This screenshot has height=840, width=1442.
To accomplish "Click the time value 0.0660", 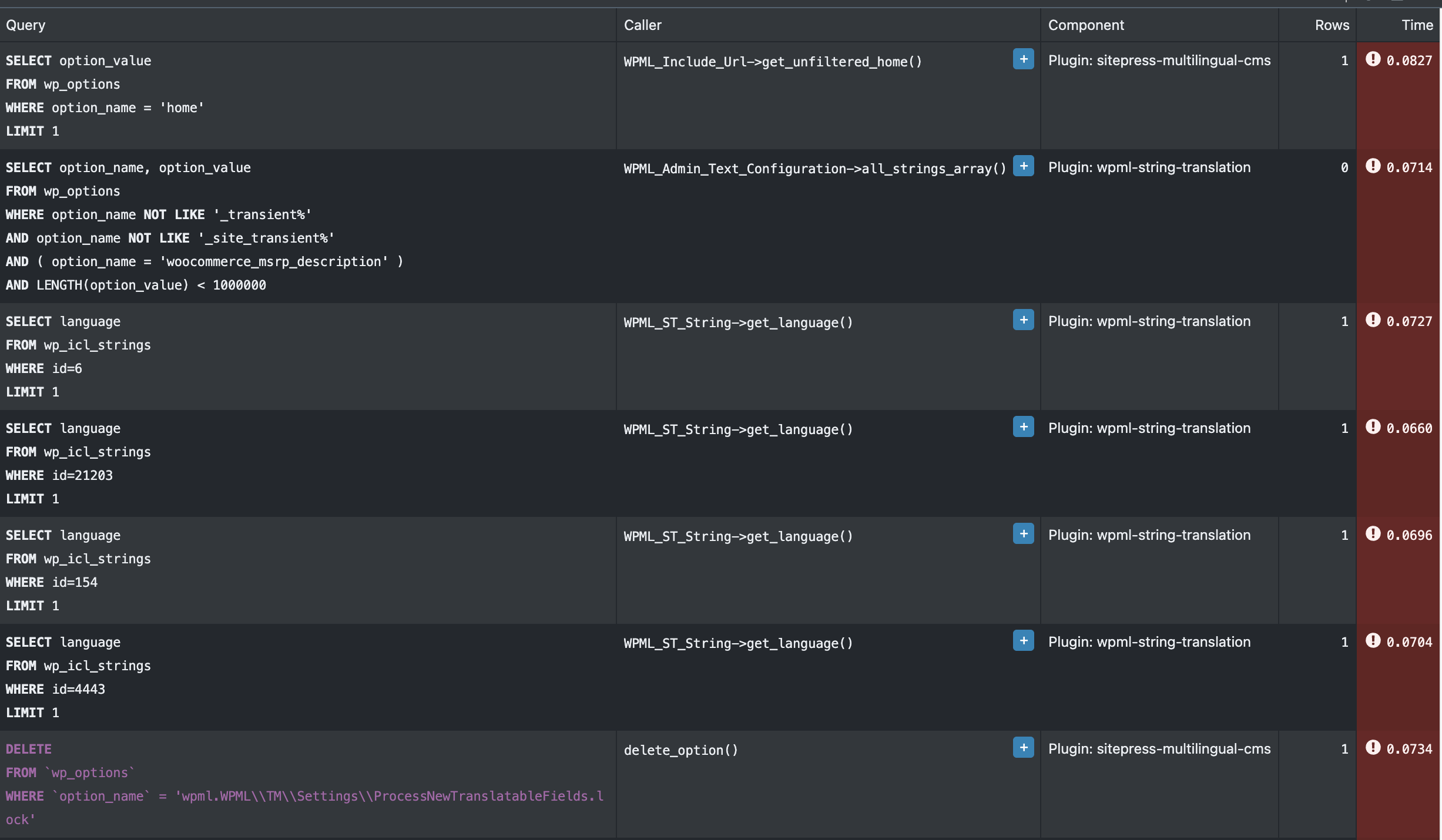I will (1409, 428).
